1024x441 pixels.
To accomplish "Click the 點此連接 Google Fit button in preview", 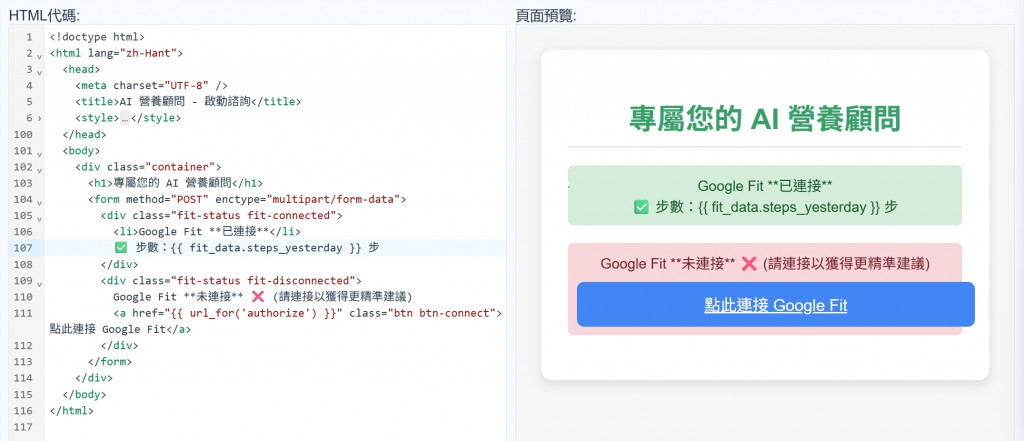I will (x=775, y=304).
